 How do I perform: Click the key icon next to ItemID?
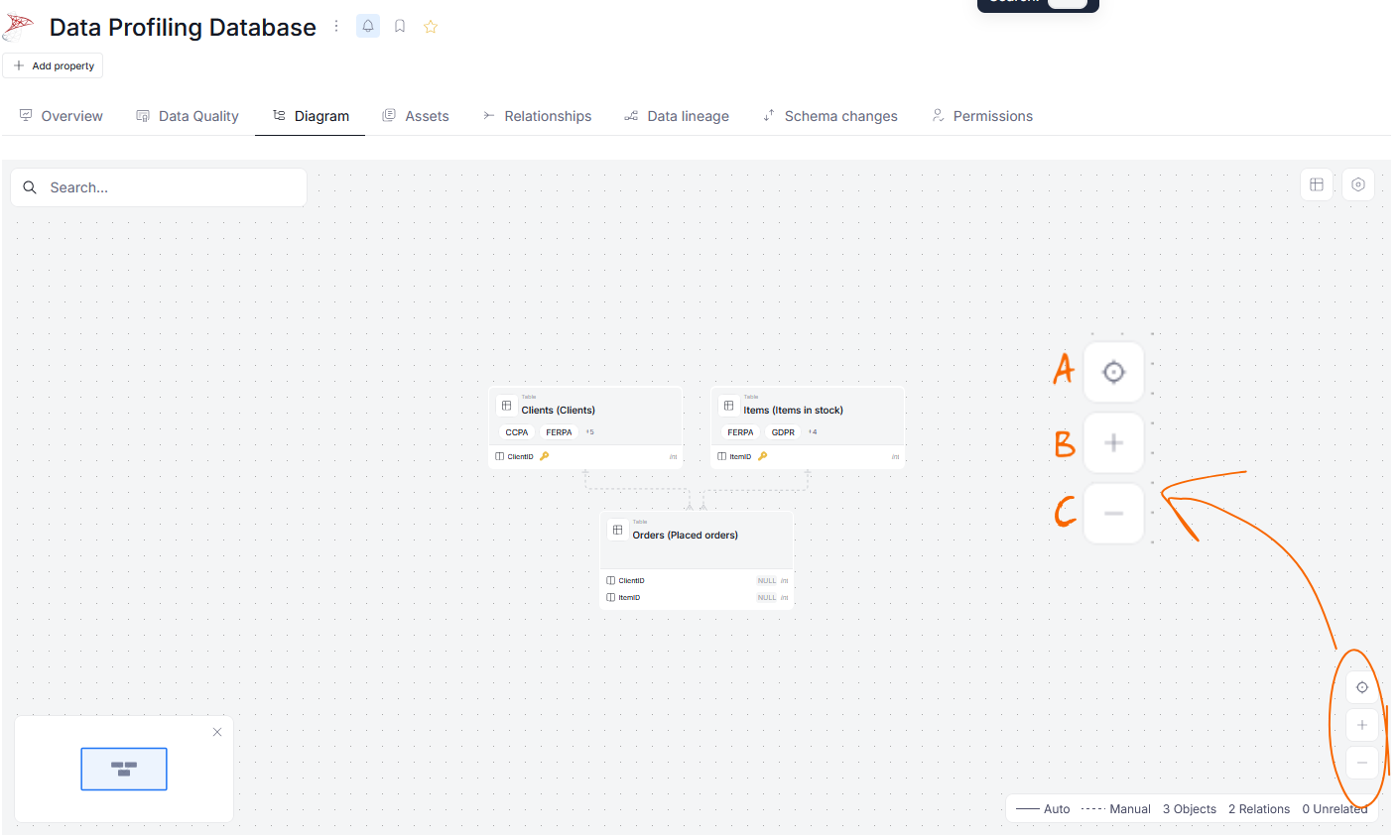(762, 456)
